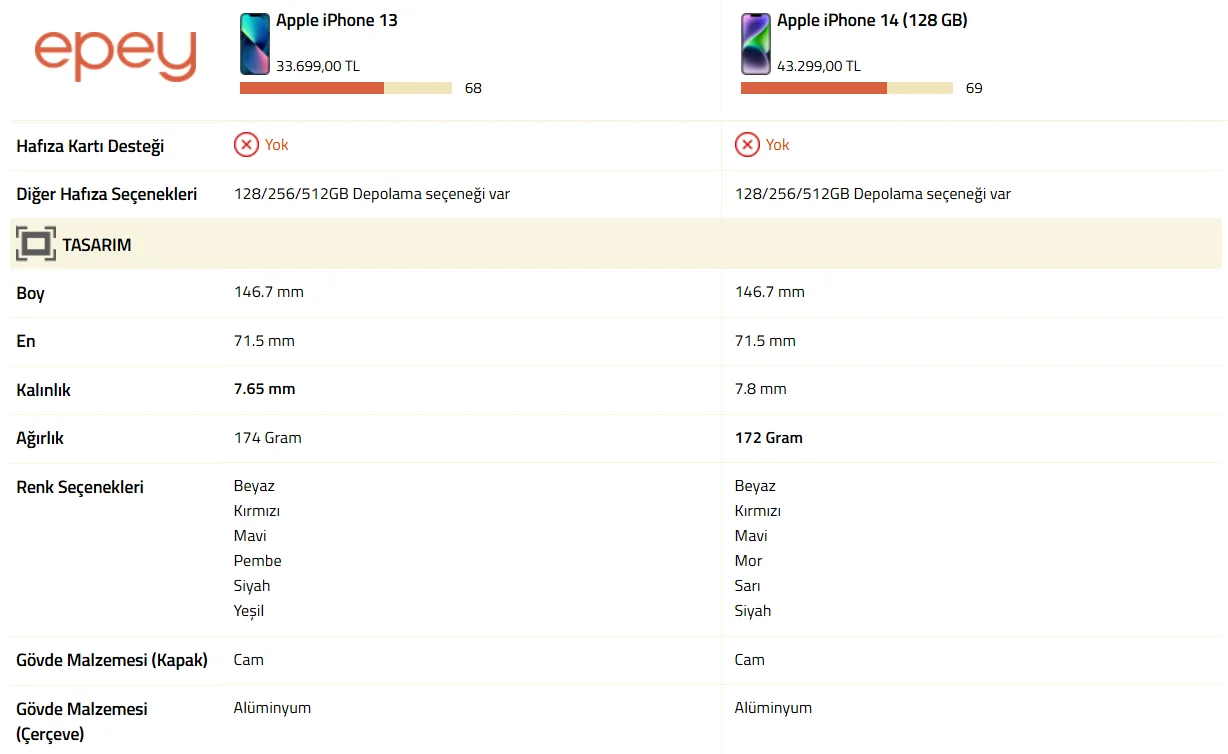Click the Gövde Malzemesi (Kapak) label

click(x=112, y=660)
